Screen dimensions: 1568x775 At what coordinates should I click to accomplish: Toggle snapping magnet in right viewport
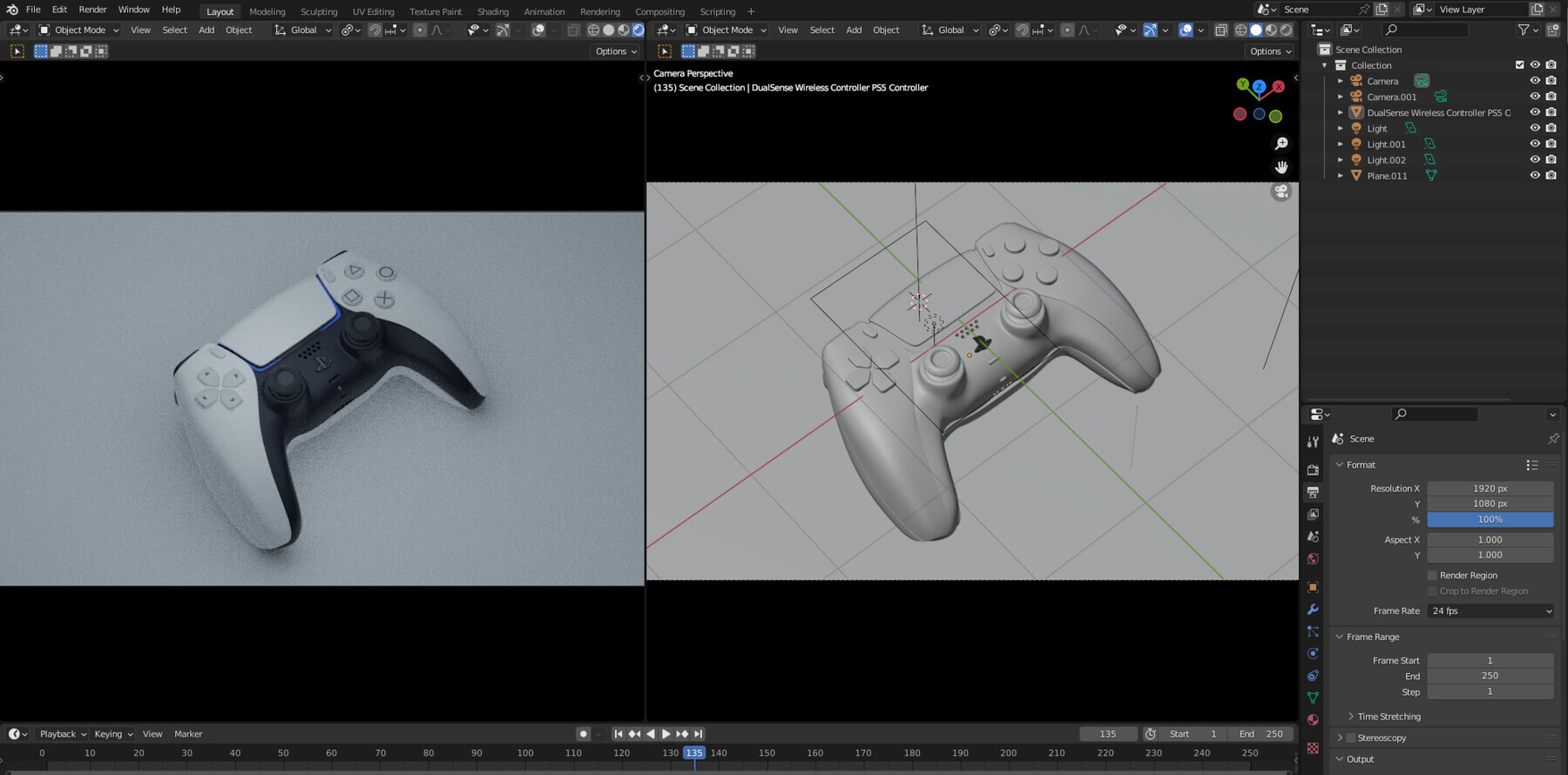[1023, 30]
